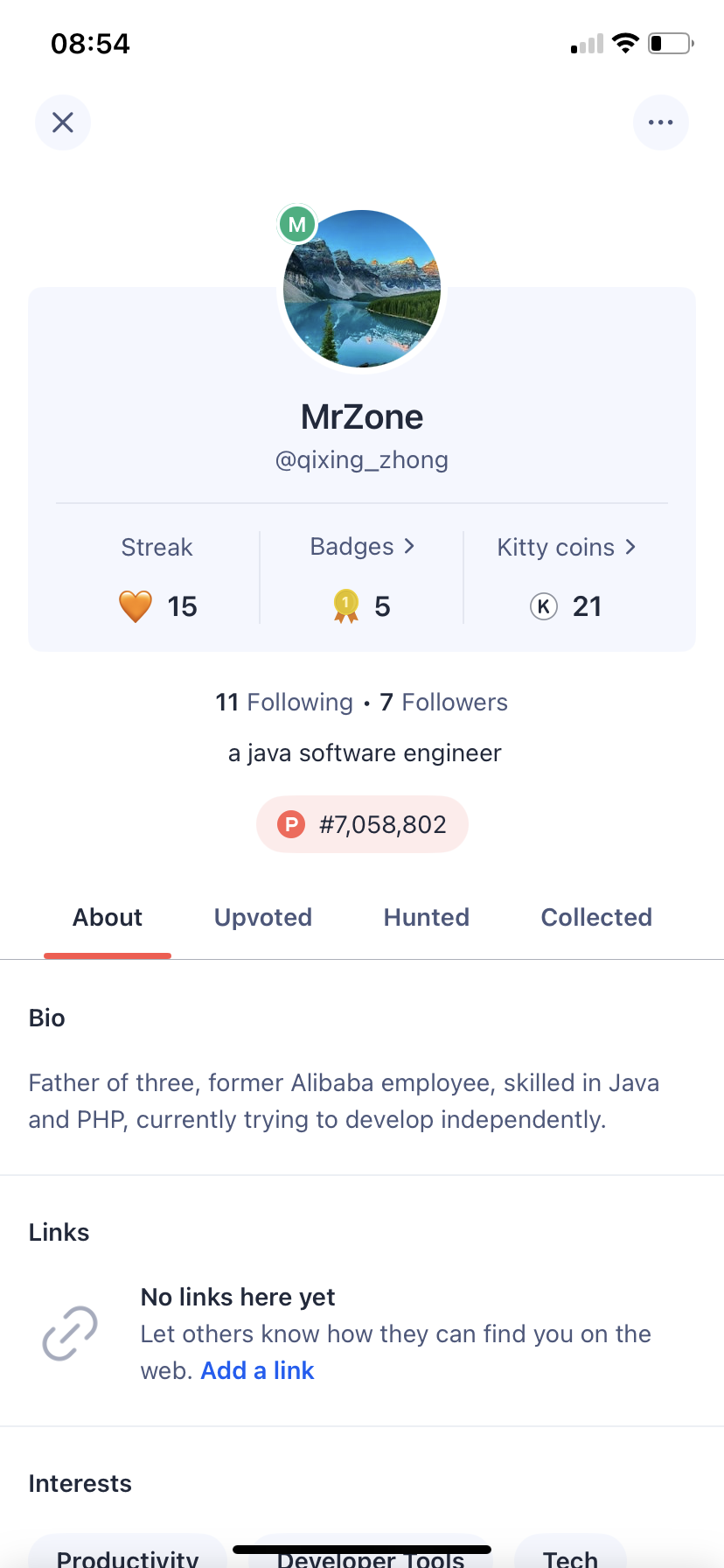
Task: Open the 11 Following list
Action: (x=284, y=702)
